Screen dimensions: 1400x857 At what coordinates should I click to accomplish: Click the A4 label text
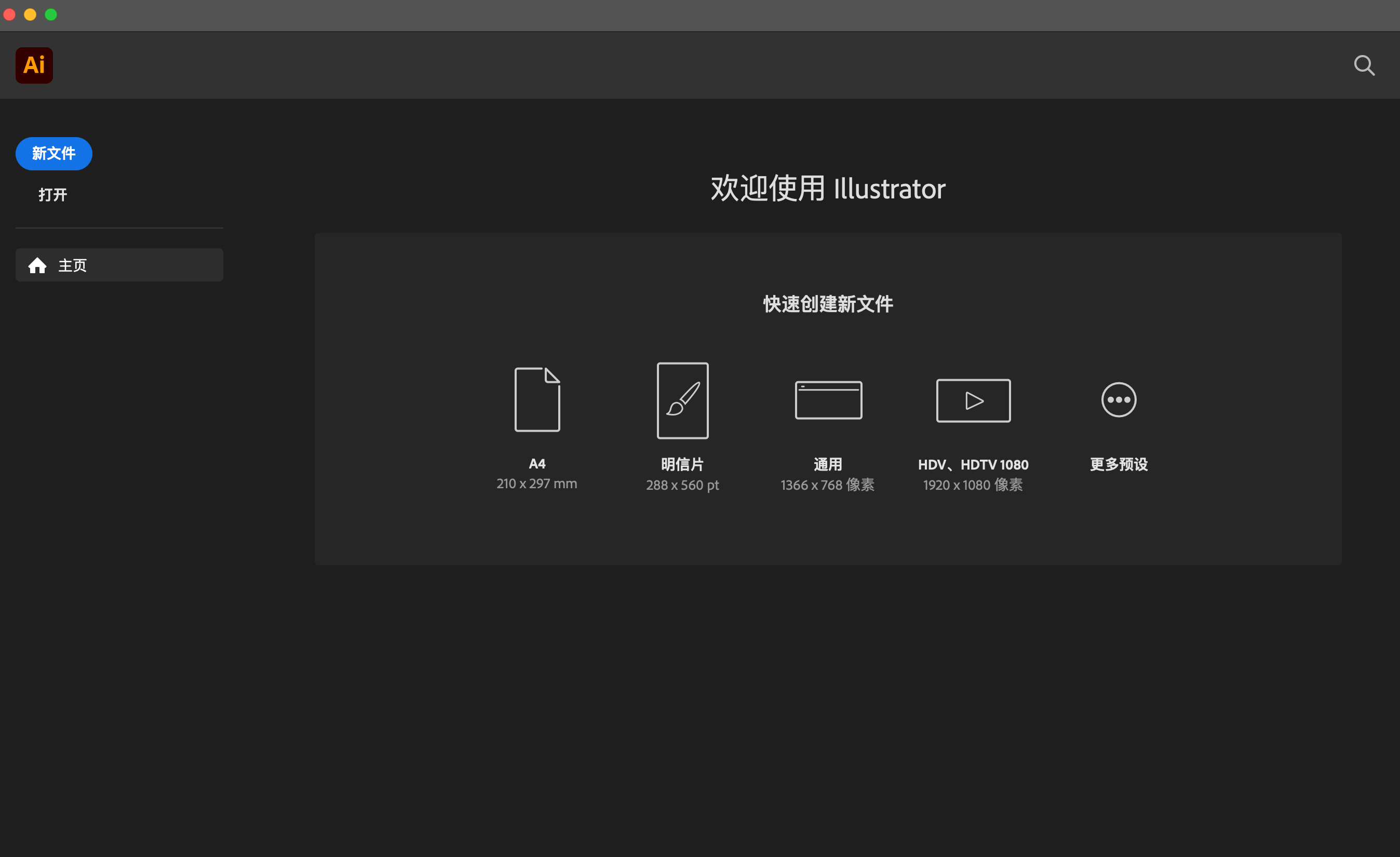coord(537,464)
